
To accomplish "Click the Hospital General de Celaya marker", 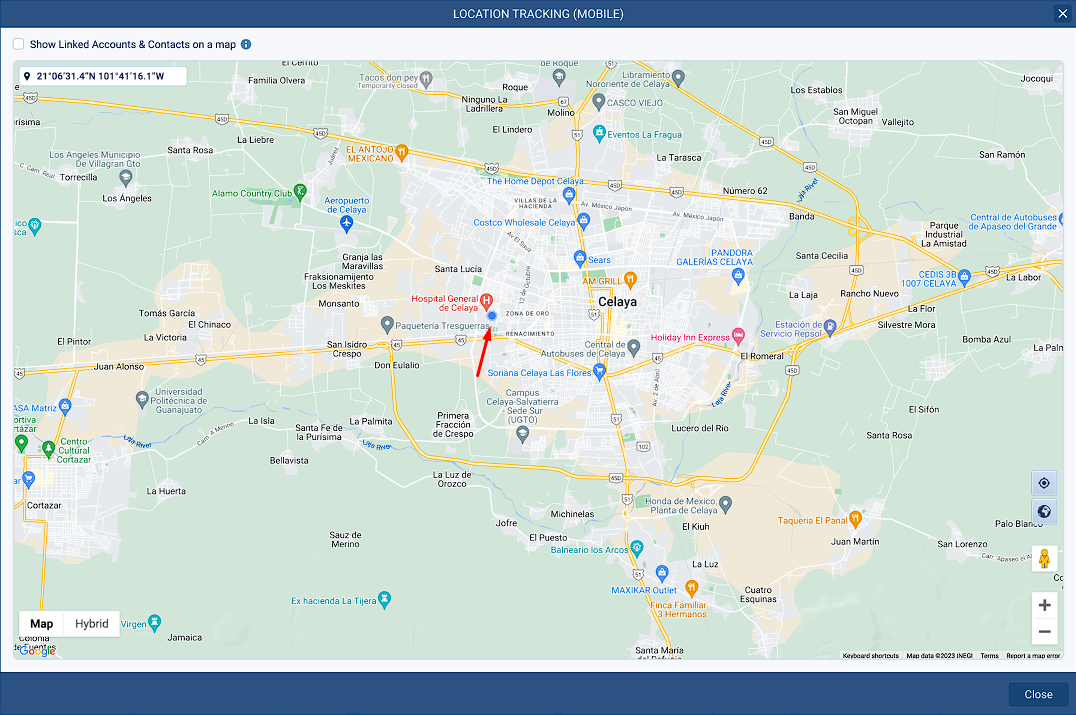I will 487,299.
